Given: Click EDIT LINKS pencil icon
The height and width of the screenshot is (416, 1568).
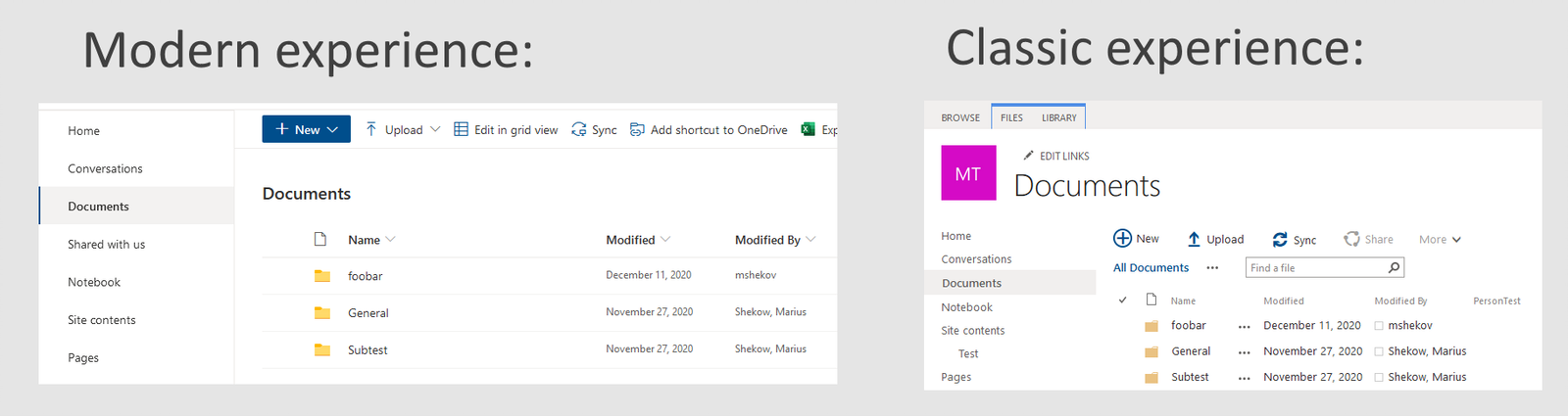Looking at the screenshot, I should [x=1028, y=156].
